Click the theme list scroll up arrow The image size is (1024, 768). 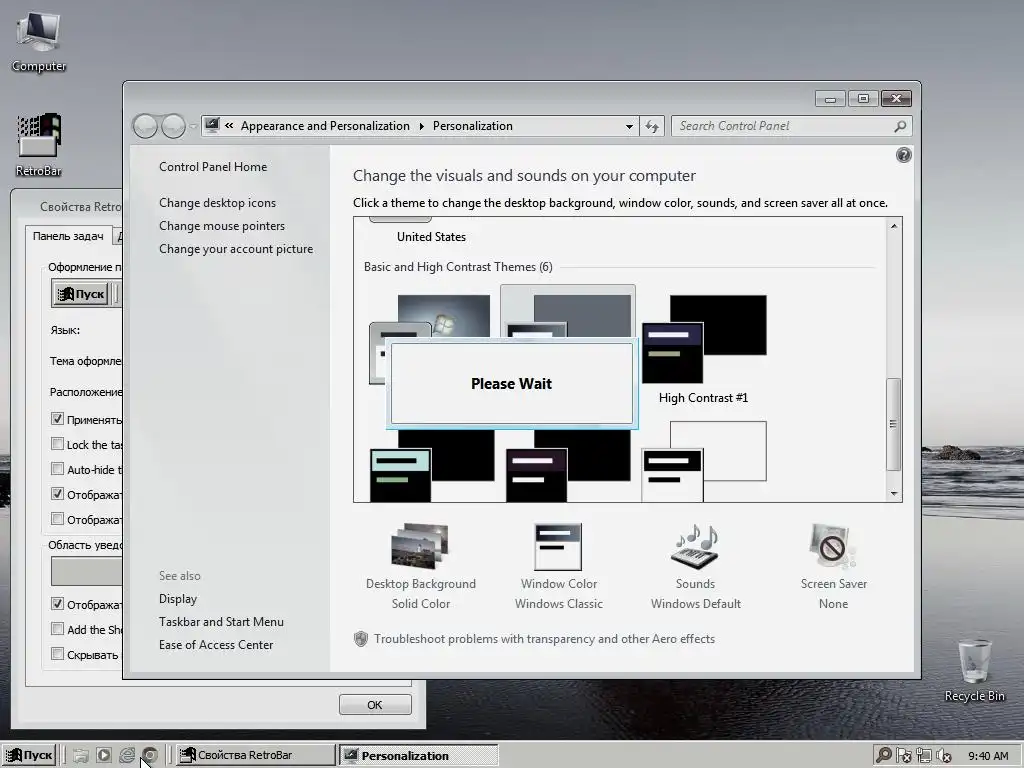894,226
